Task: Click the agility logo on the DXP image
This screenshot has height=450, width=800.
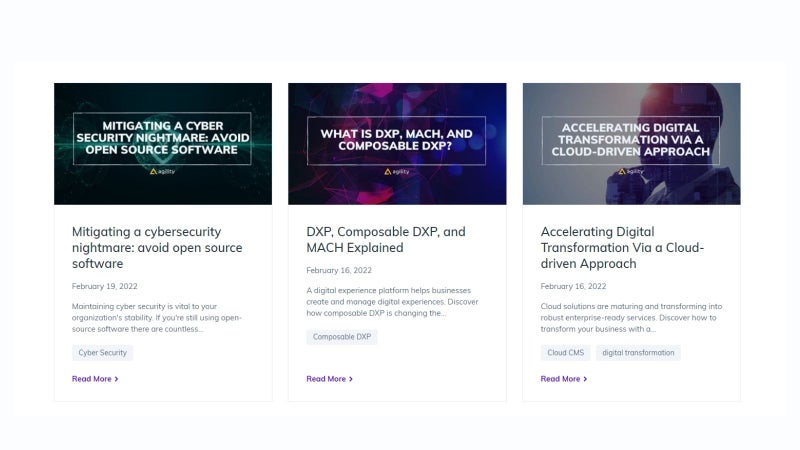Action: pos(396,171)
